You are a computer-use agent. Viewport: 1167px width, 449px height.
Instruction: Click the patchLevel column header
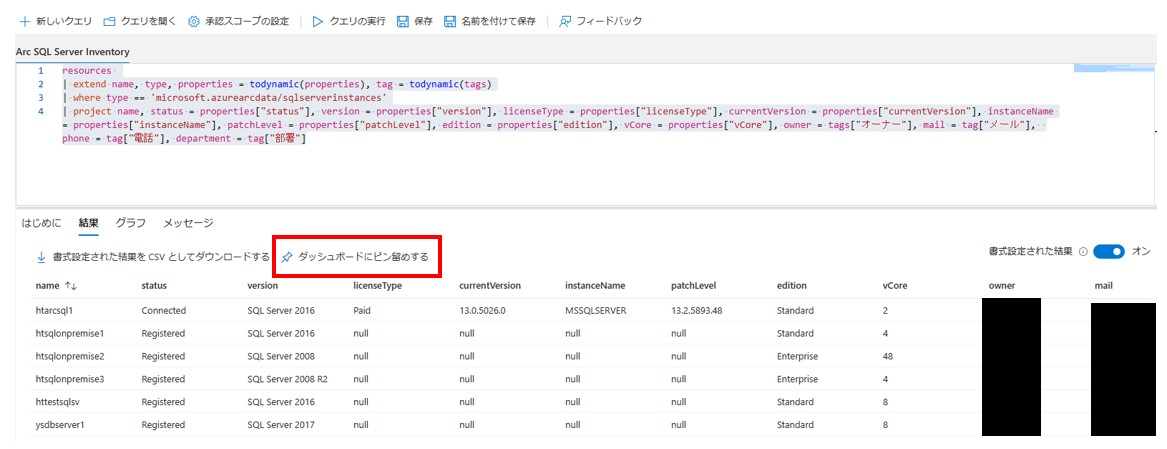693,285
